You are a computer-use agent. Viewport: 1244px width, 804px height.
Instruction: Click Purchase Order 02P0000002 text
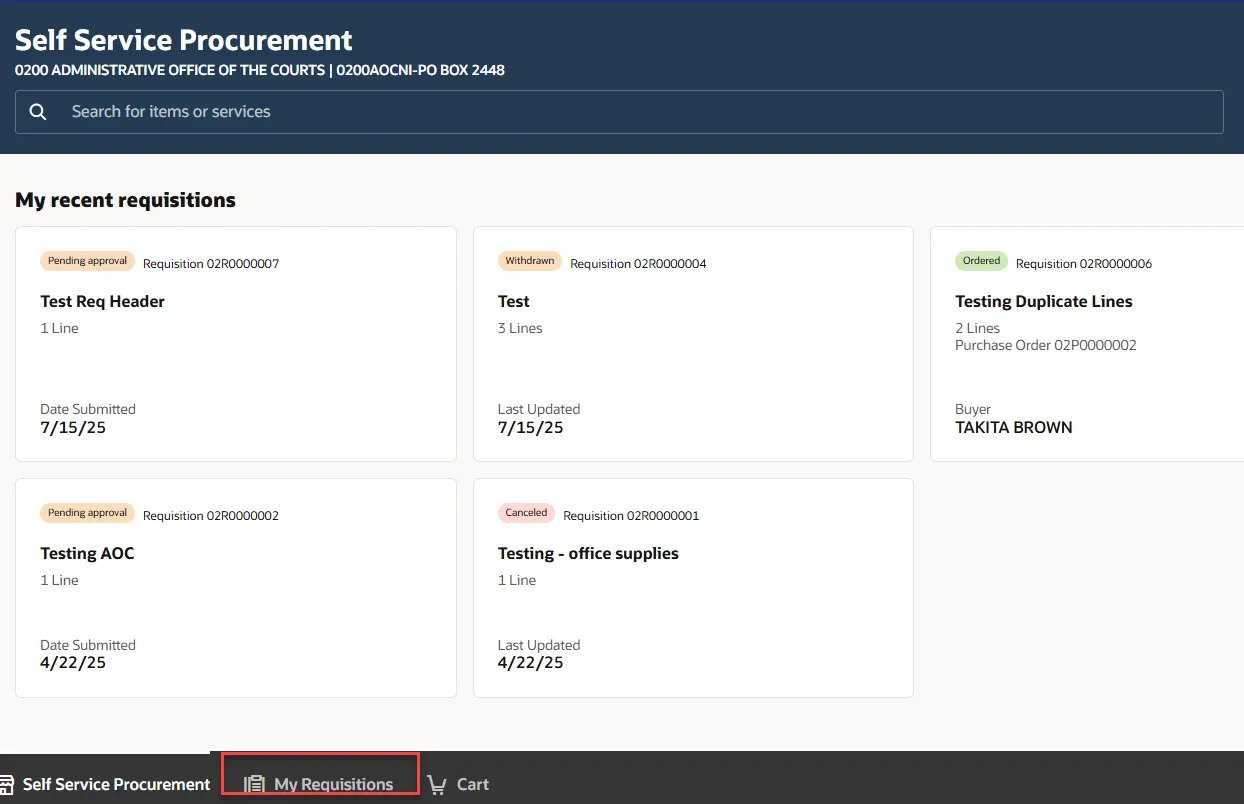(x=1045, y=345)
